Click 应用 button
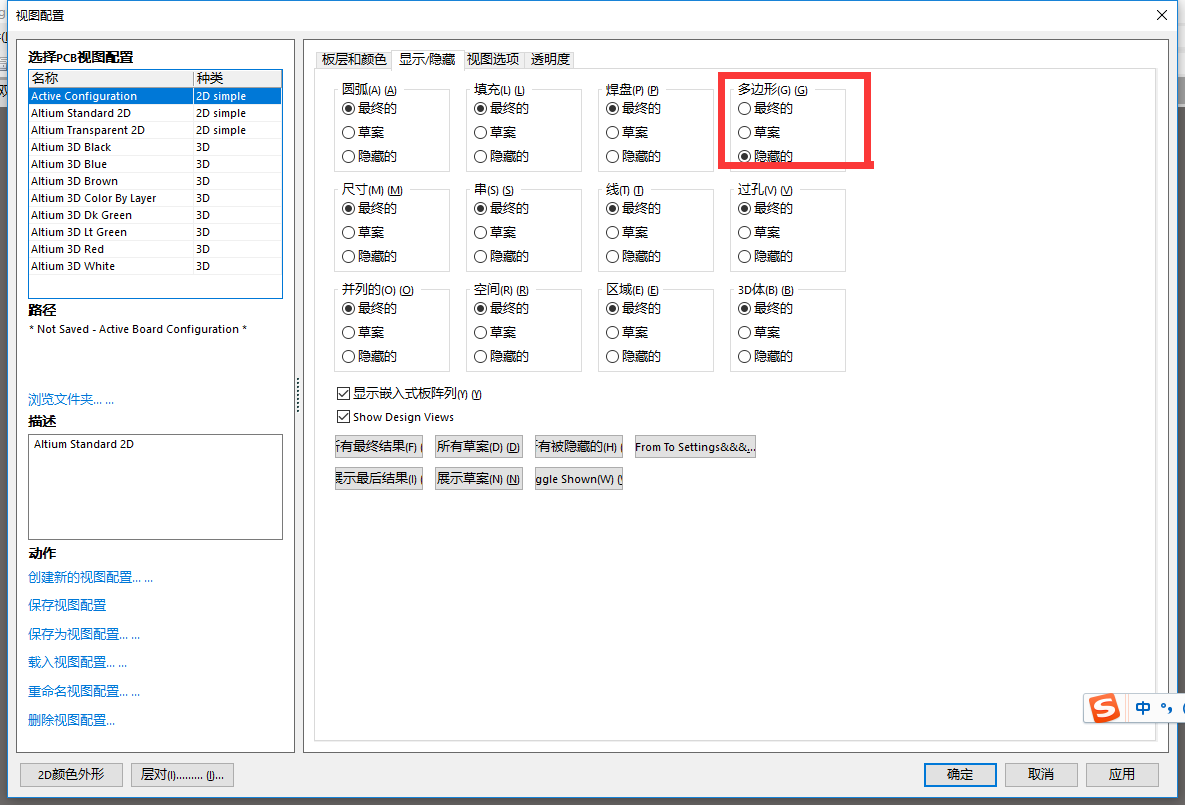The width and height of the screenshot is (1185, 805). pyautogui.click(x=1122, y=774)
